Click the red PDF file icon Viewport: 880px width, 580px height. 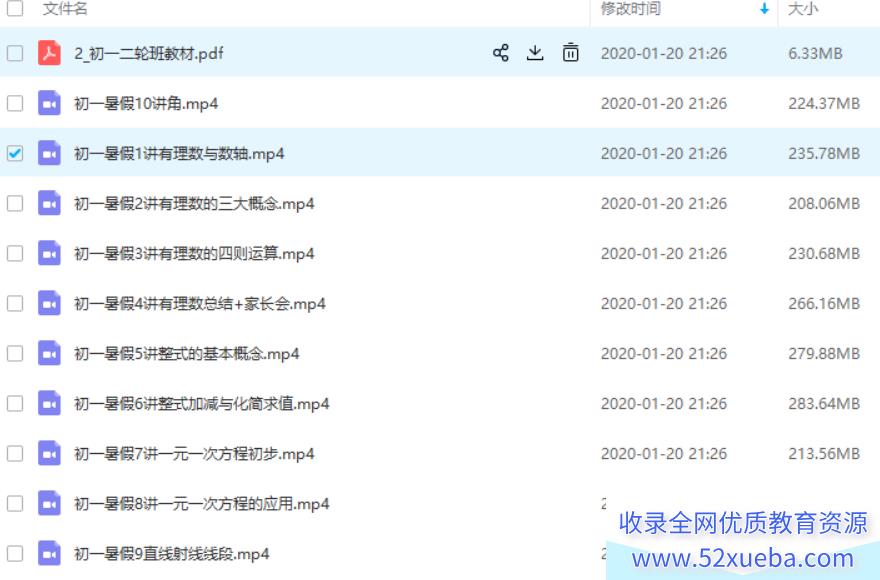(x=49, y=53)
